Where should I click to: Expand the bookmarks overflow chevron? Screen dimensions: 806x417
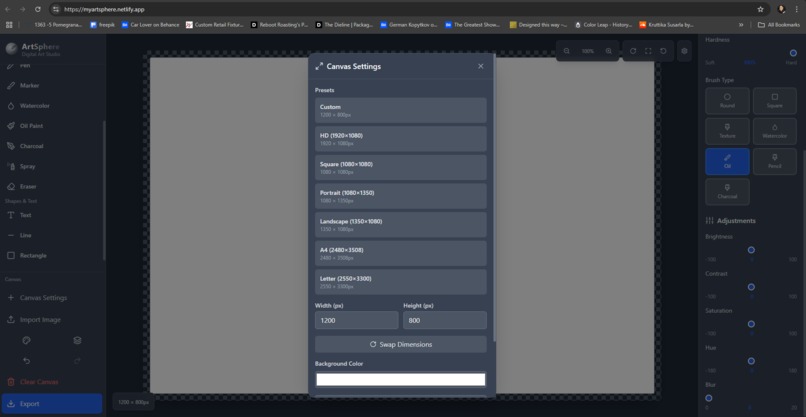pyautogui.click(x=741, y=24)
